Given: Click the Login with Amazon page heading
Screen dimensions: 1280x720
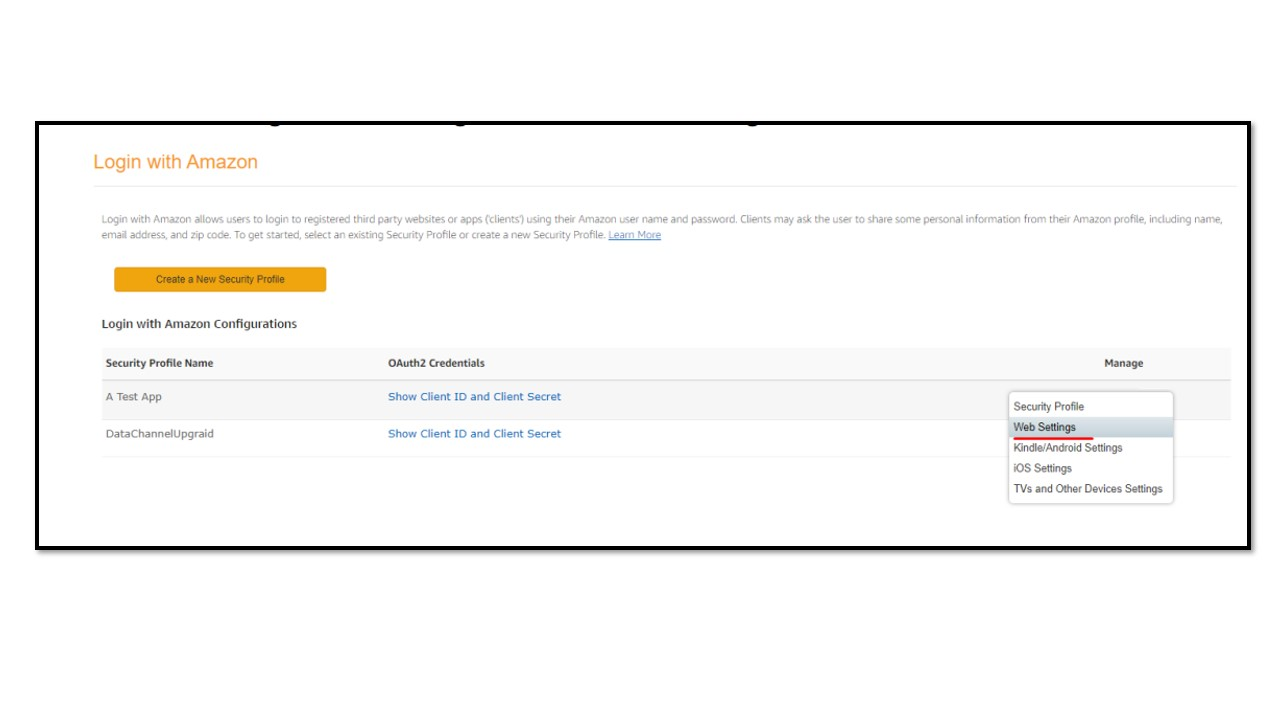Looking at the screenshot, I should coord(176,162).
